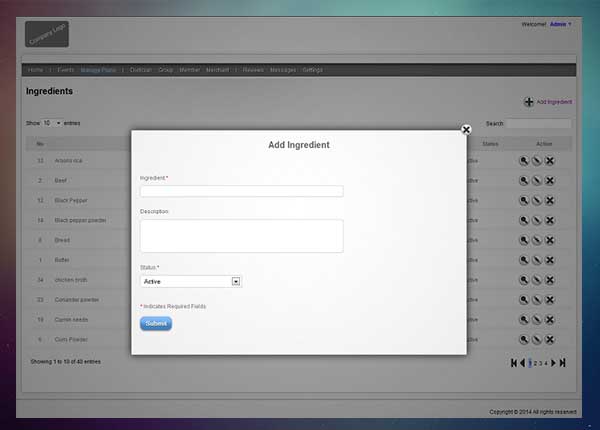Jump to the last page of results
The height and width of the screenshot is (430, 600).
pyautogui.click(x=562, y=363)
